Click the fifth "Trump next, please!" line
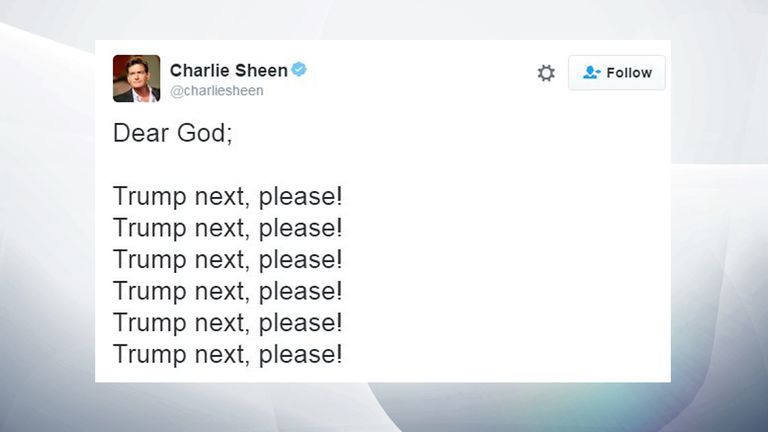The image size is (768, 432). pyautogui.click(x=228, y=323)
